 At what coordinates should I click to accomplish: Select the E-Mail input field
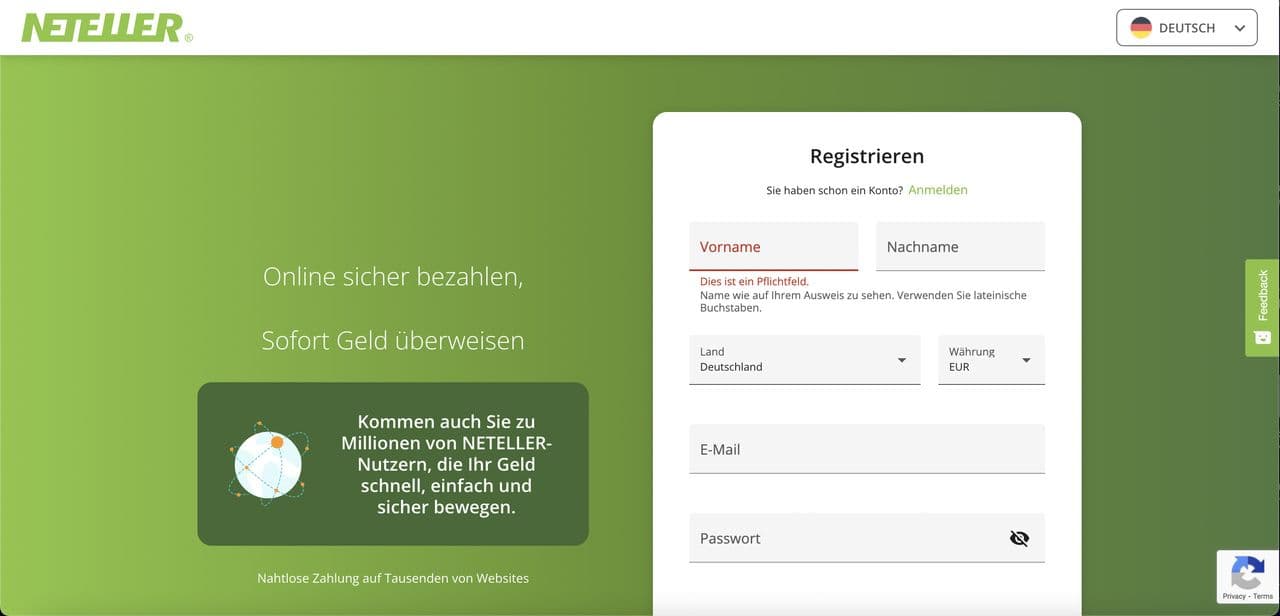(866, 450)
